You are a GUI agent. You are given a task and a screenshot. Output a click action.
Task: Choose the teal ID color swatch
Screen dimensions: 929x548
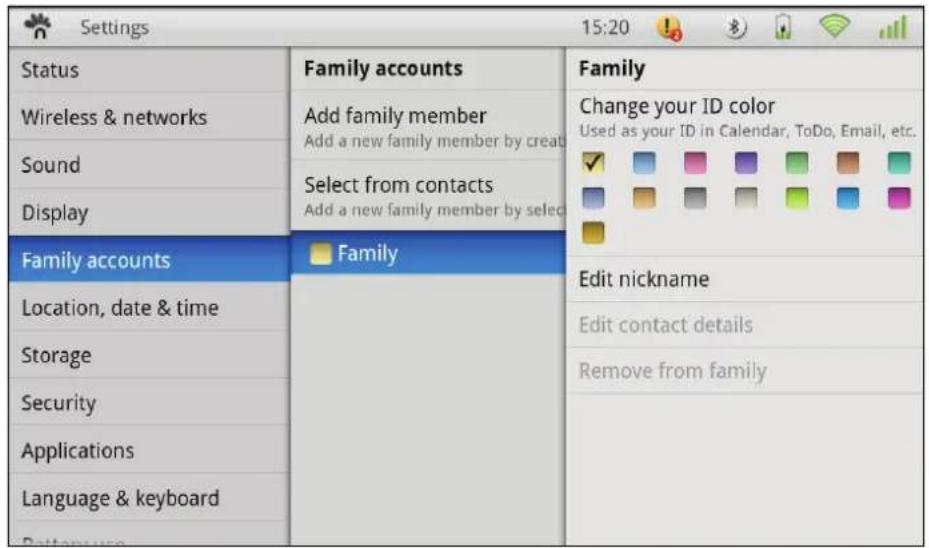[899, 162]
